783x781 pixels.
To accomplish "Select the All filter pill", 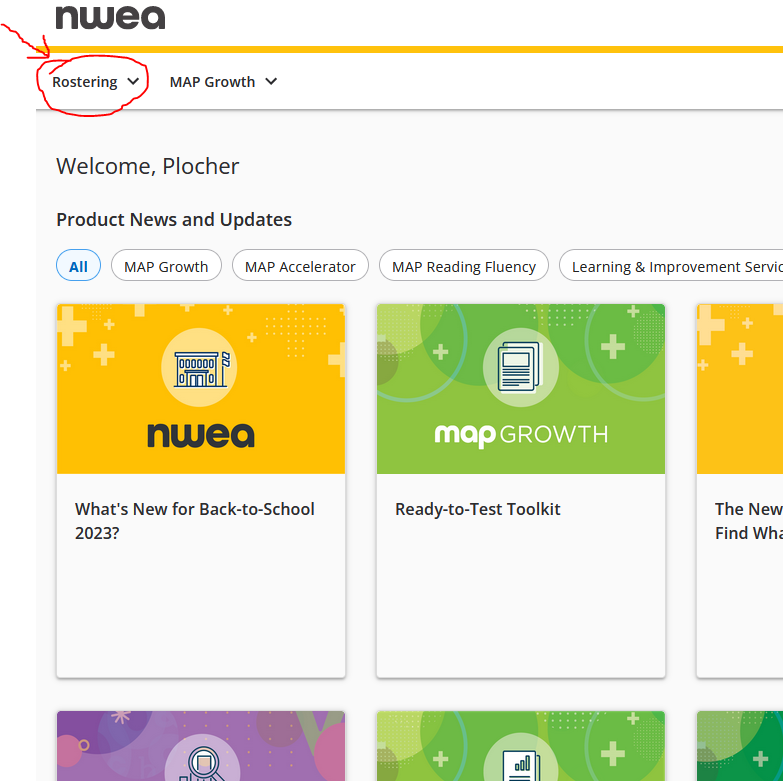I will coord(78,265).
